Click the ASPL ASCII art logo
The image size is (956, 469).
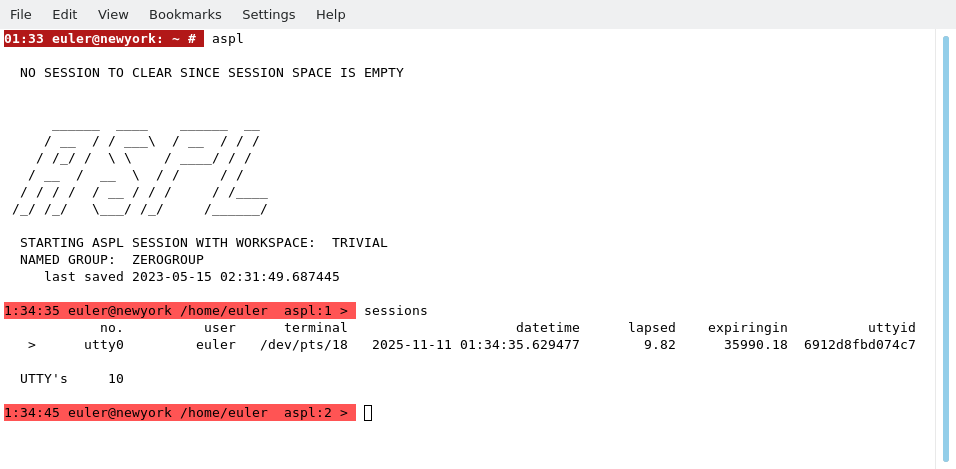pyautogui.click(x=140, y=168)
